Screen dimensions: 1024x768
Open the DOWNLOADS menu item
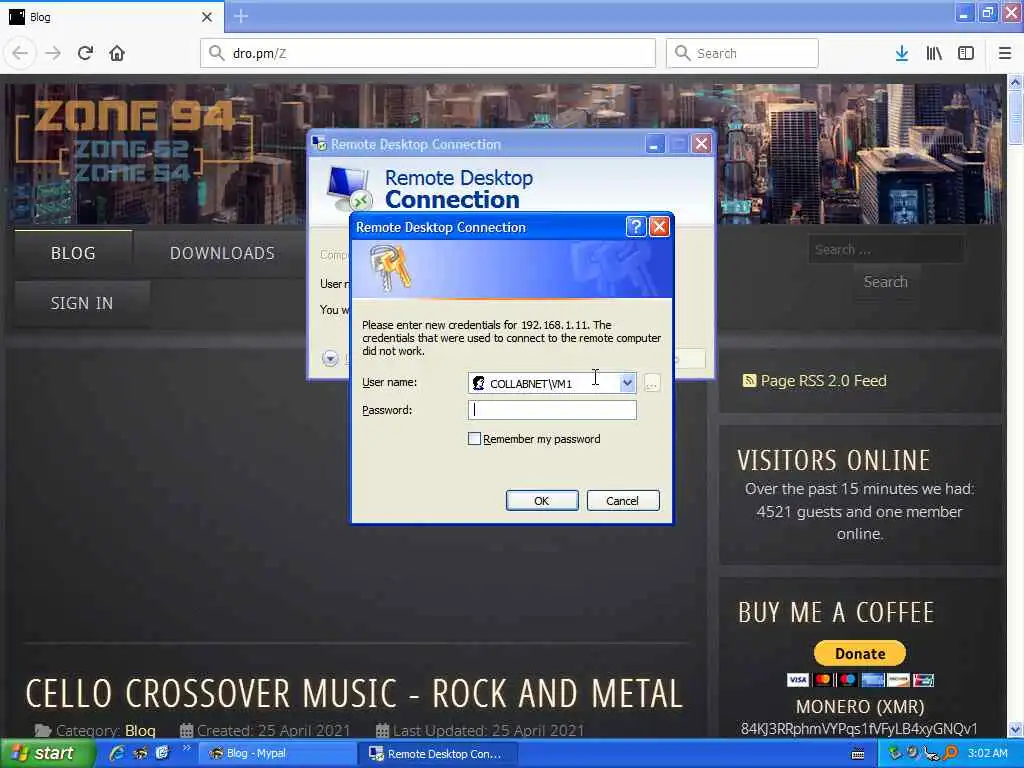point(222,253)
